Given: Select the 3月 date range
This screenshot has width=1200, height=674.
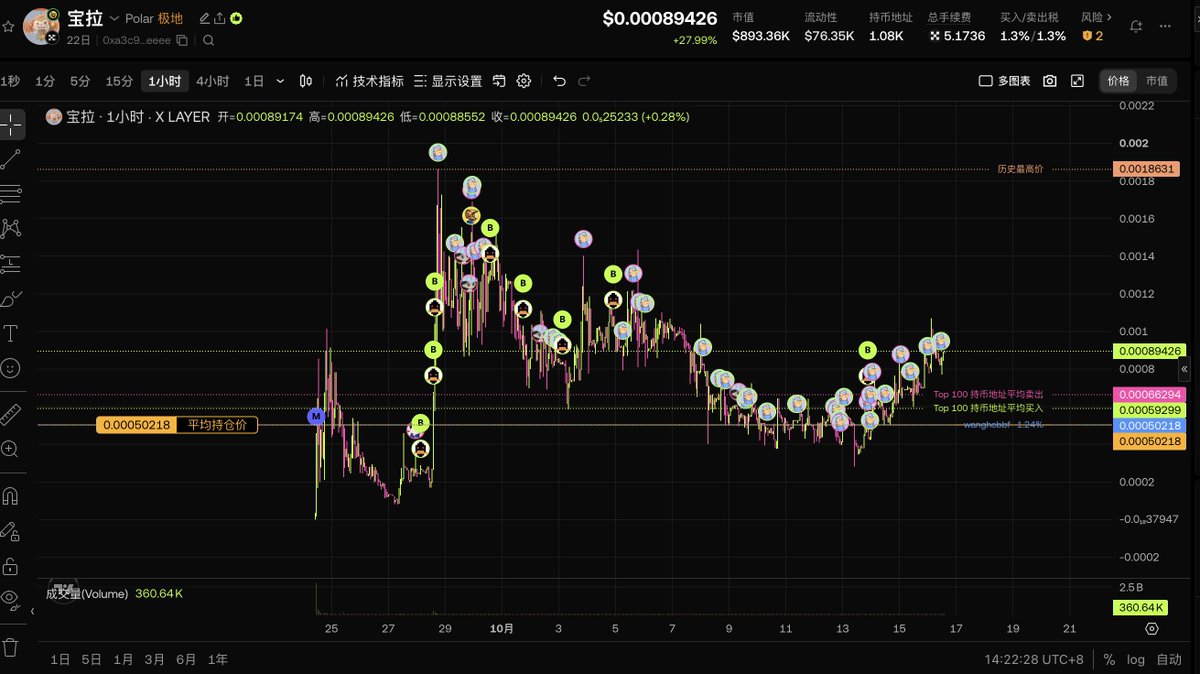Looking at the screenshot, I should click(155, 660).
